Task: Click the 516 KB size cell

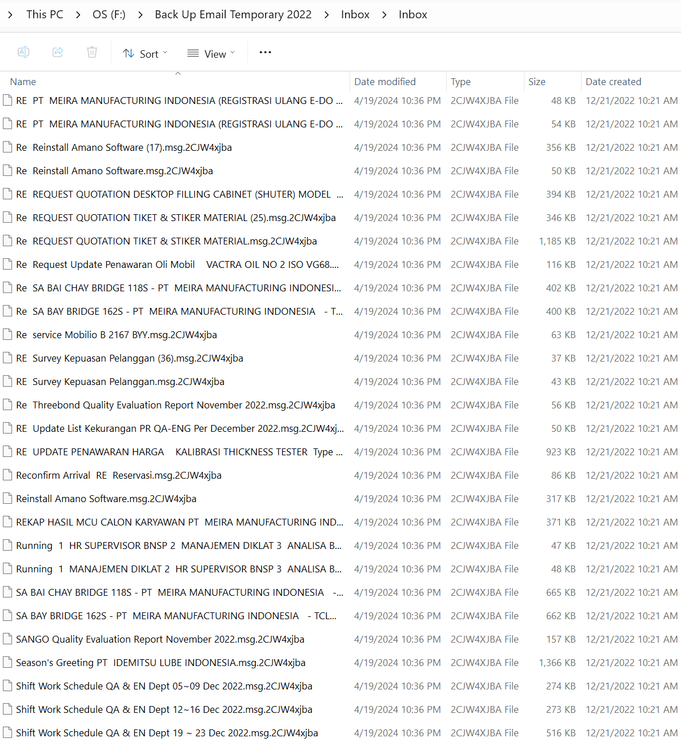Action: coord(561,733)
